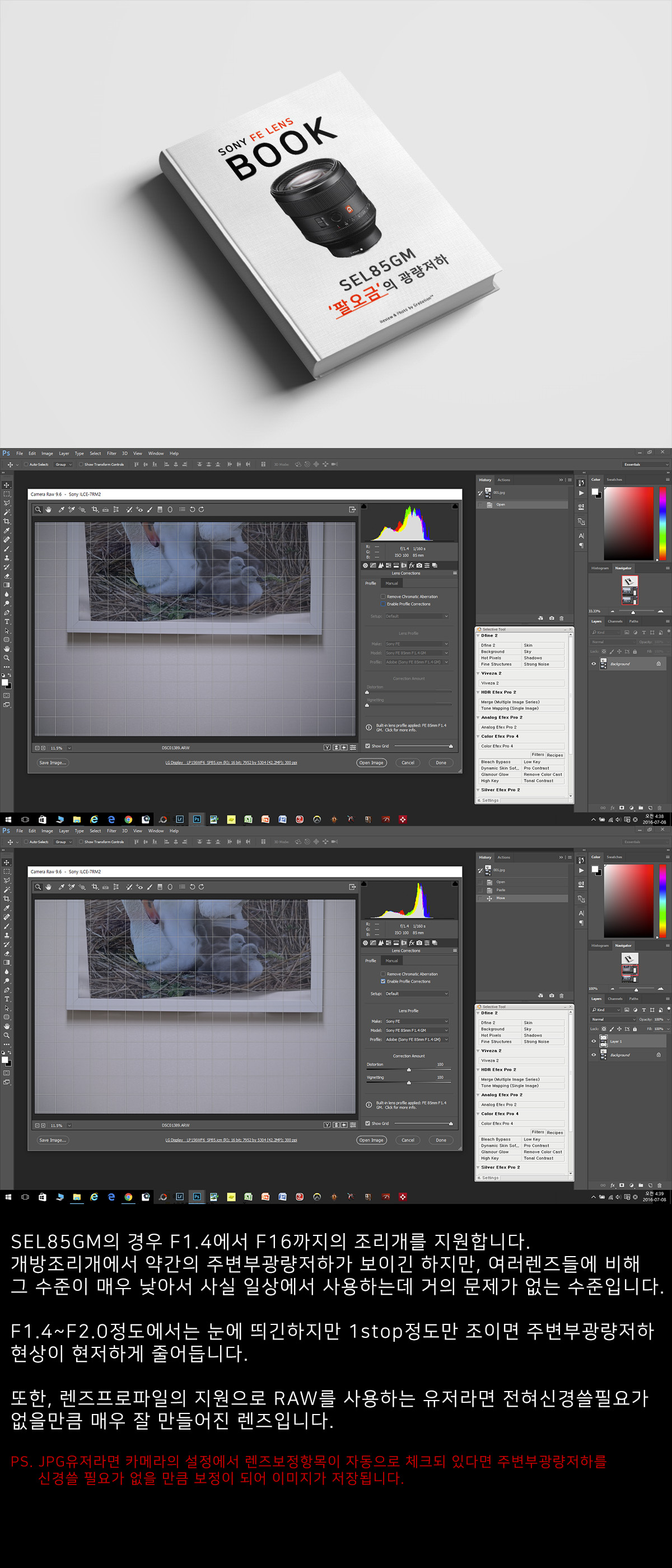672x1568 pixels.
Task: Select Graduated Filter in lower Camera Raw toolbar
Action: pyautogui.click(x=160, y=887)
